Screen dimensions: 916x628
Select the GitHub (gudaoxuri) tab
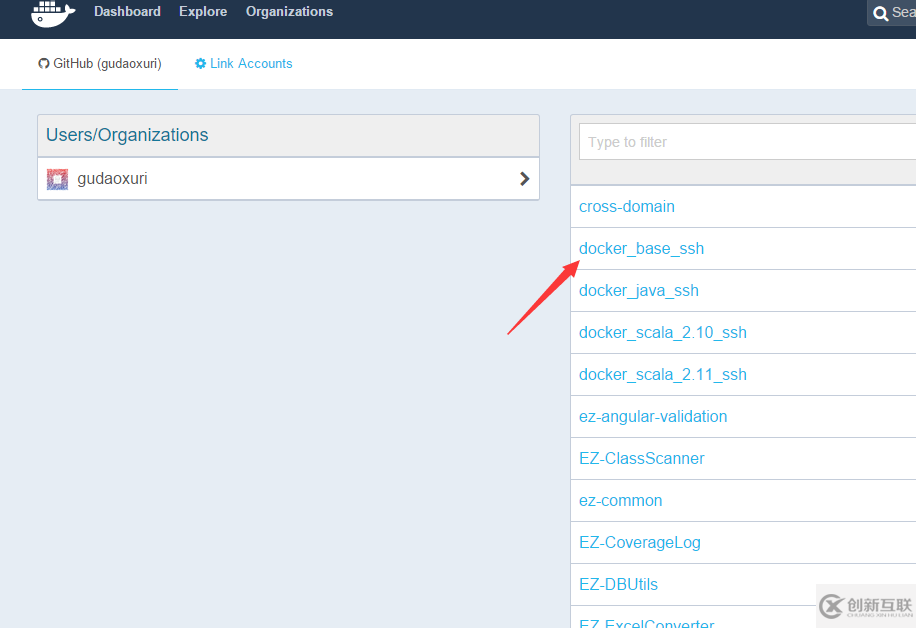[x=100, y=64]
